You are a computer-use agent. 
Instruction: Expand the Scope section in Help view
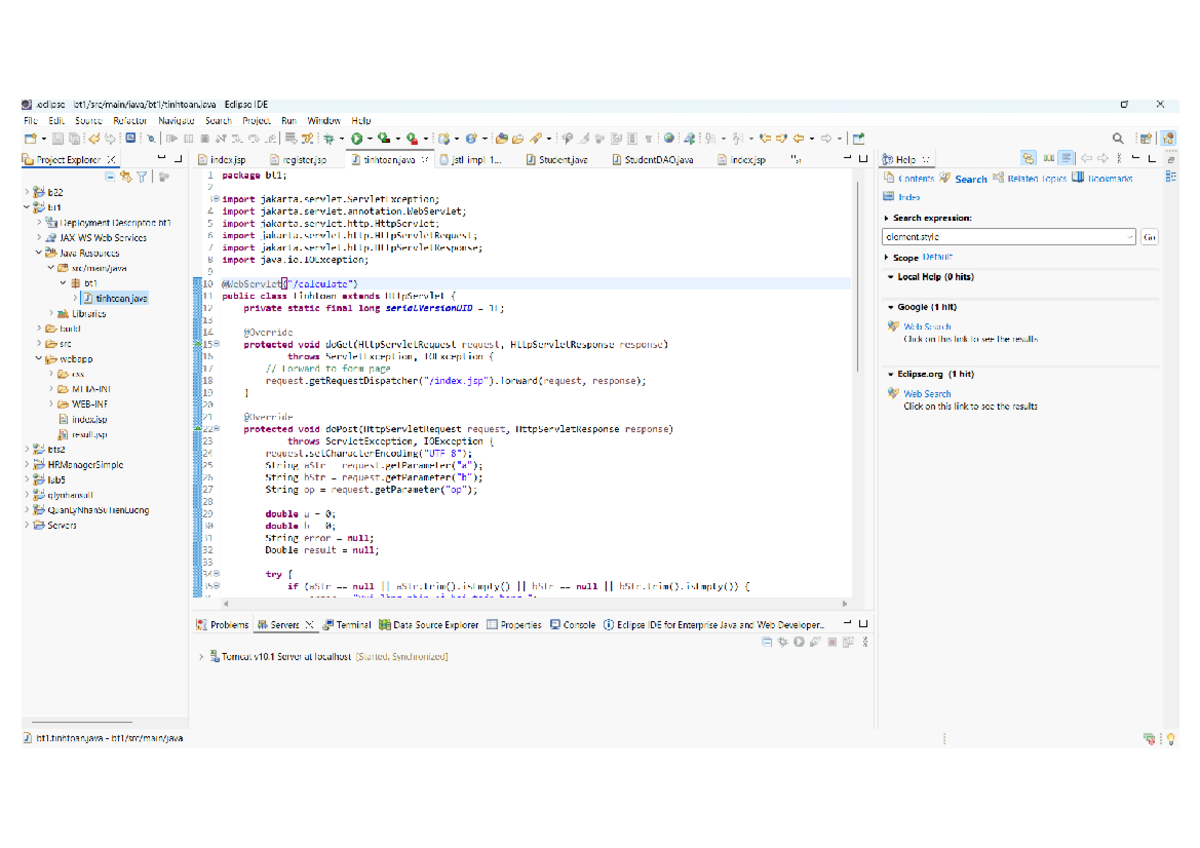(x=887, y=257)
